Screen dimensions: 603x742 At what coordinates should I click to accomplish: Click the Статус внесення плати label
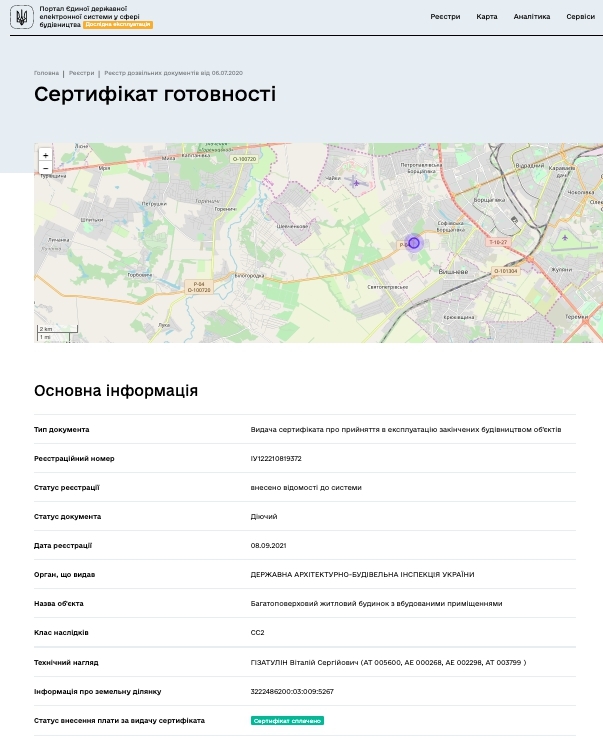pos(119,721)
